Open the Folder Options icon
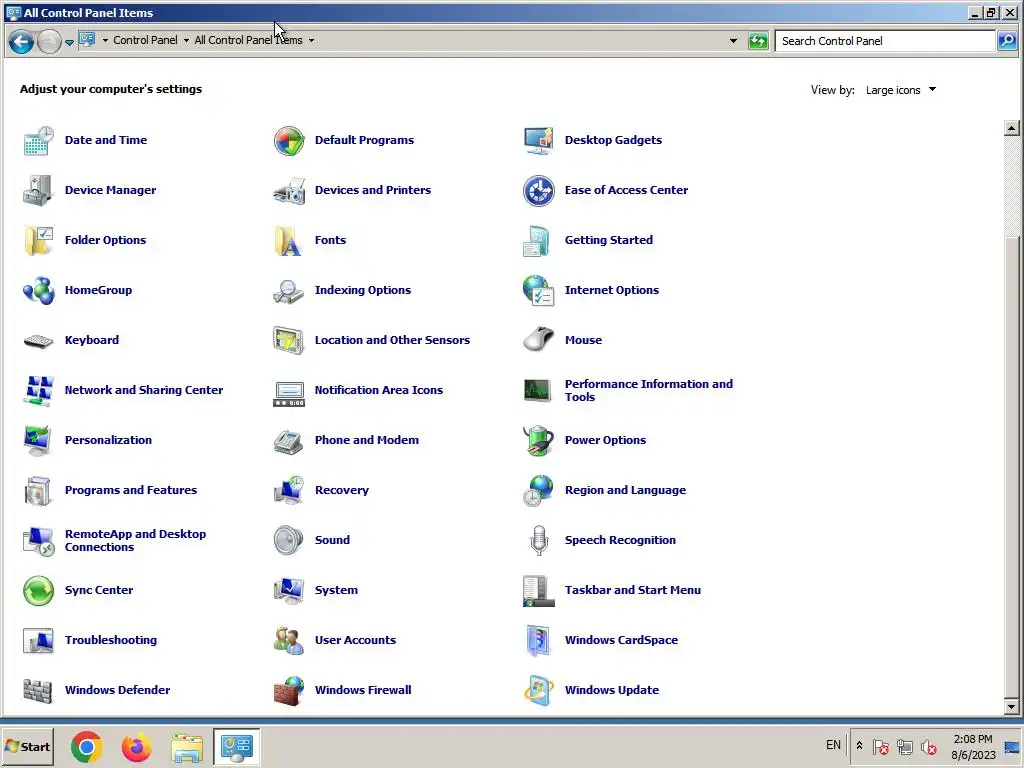The height and width of the screenshot is (768, 1024). (x=38, y=240)
